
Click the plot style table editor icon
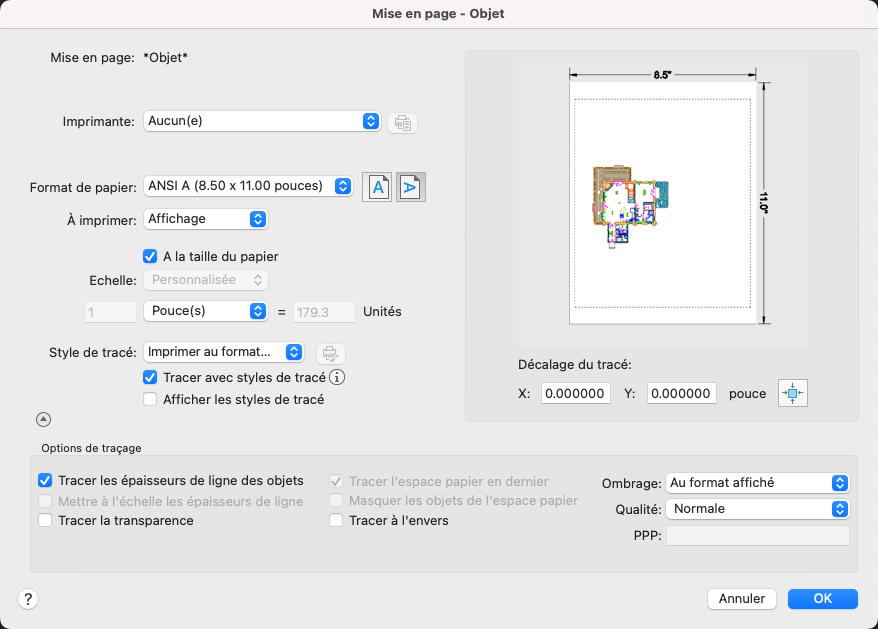pyautogui.click(x=330, y=352)
